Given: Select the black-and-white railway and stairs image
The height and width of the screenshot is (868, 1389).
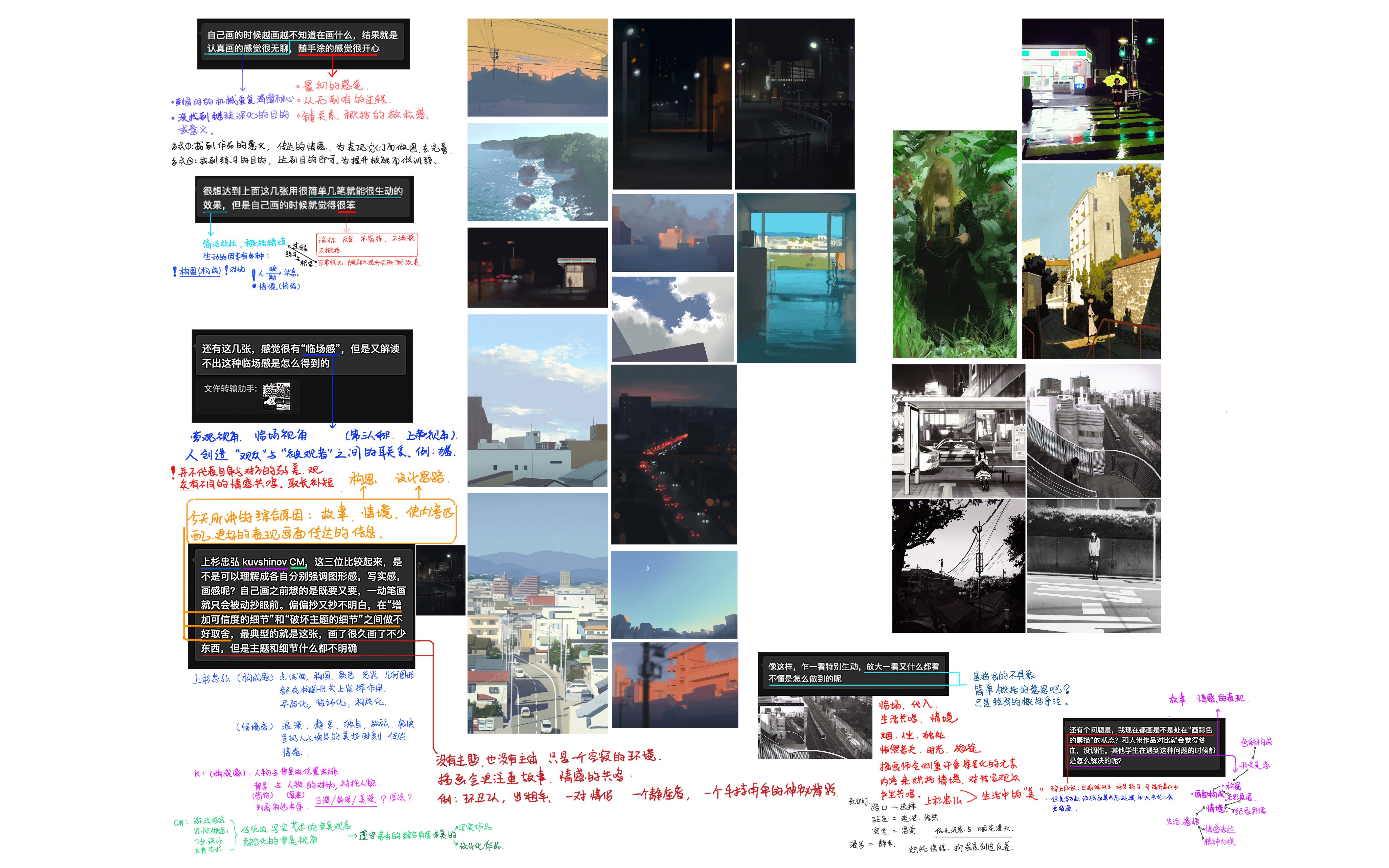Looking at the screenshot, I should click(x=1094, y=431).
